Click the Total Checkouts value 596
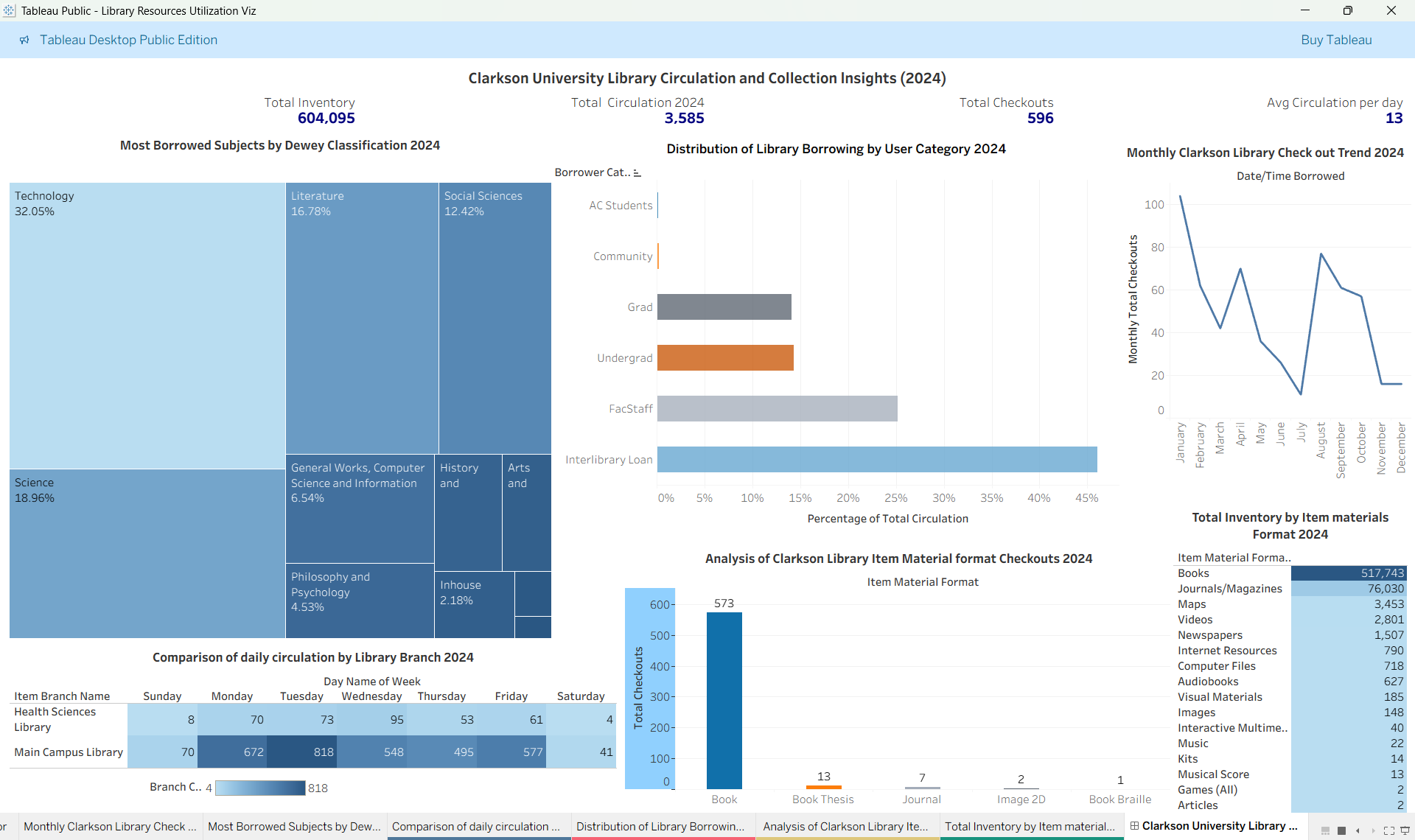The image size is (1415, 840). point(1040,118)
